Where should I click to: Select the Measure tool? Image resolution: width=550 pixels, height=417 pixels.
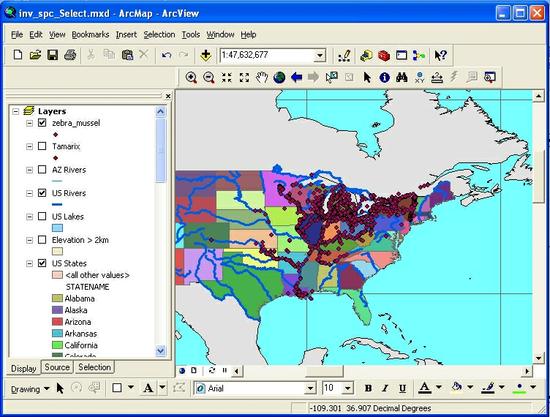pos(437,78)
